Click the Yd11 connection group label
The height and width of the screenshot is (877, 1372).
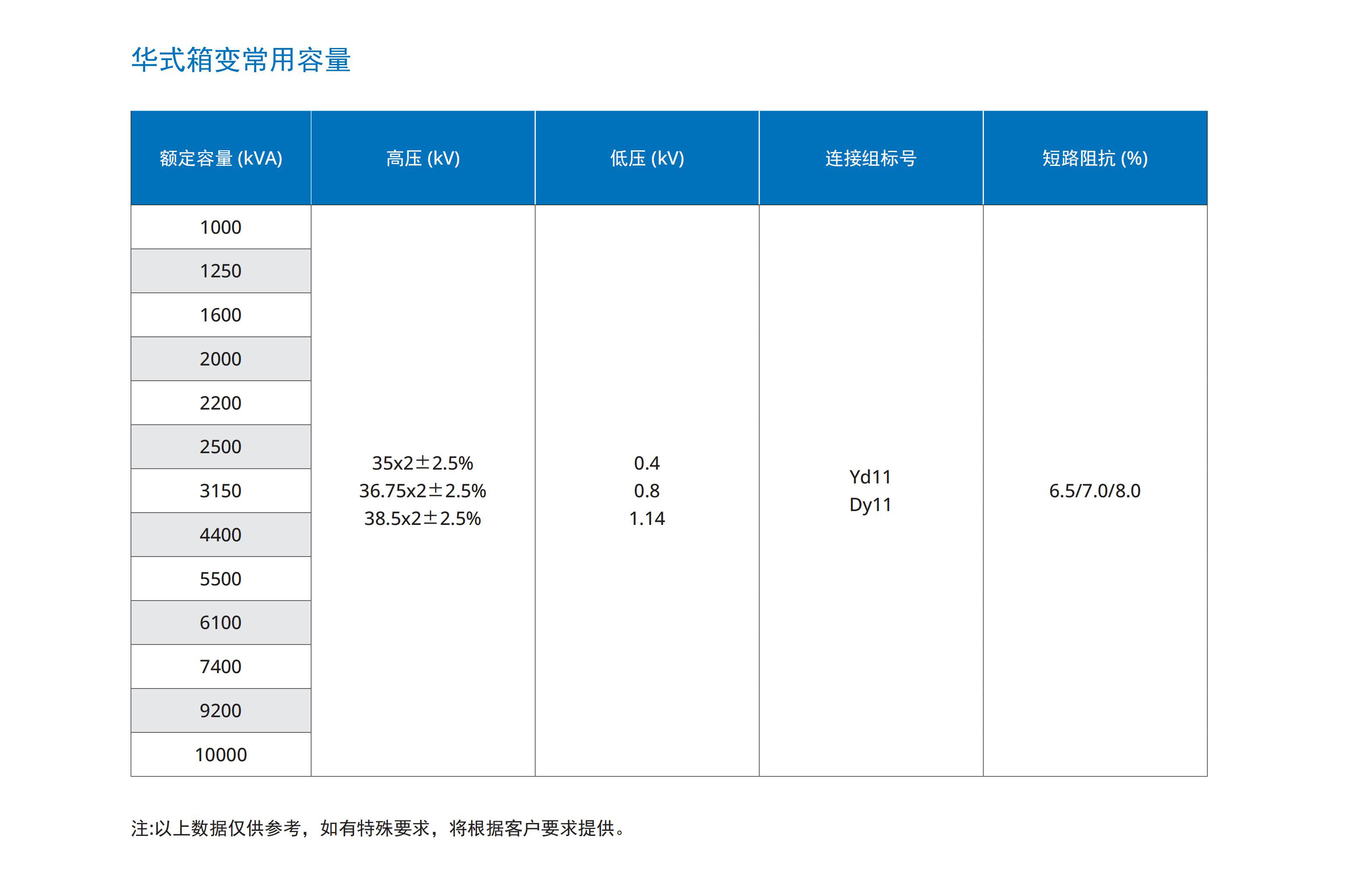tap(871, 477)
